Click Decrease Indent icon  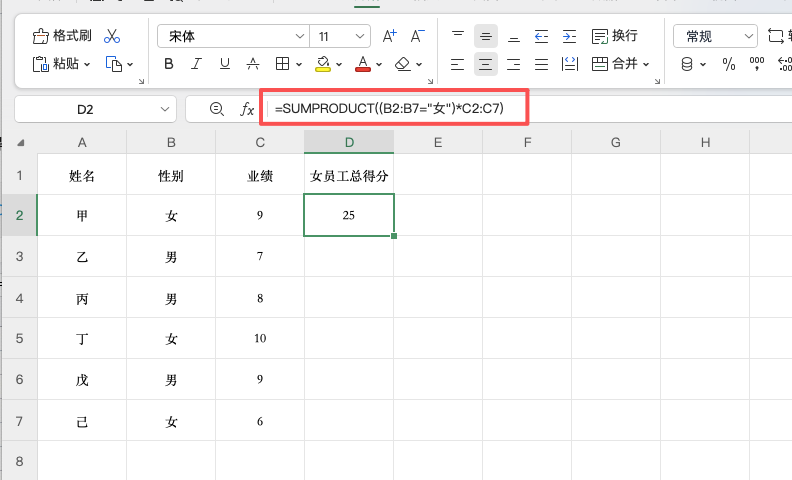pyautogui.click(x=541, y=36)
